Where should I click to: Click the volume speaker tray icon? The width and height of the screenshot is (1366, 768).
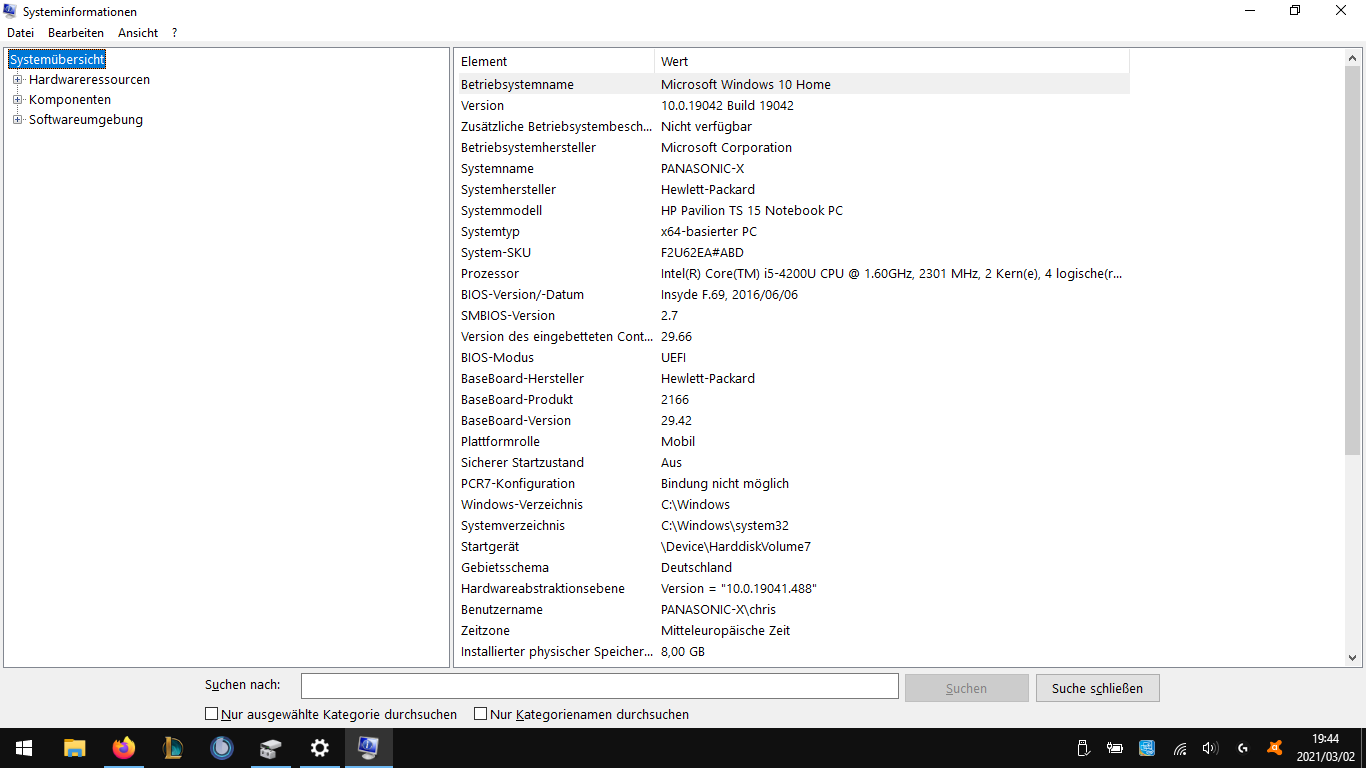point(1210,748)
